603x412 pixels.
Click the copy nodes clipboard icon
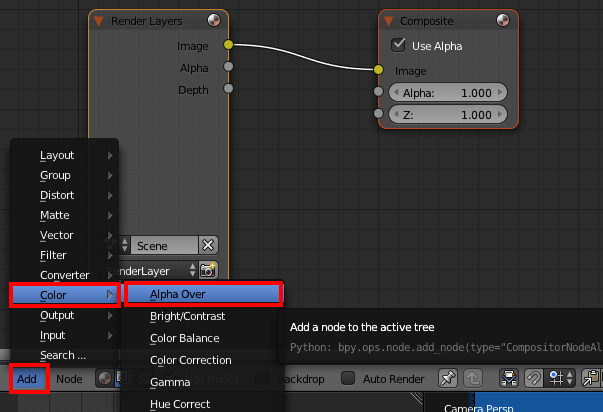(591, 379)
